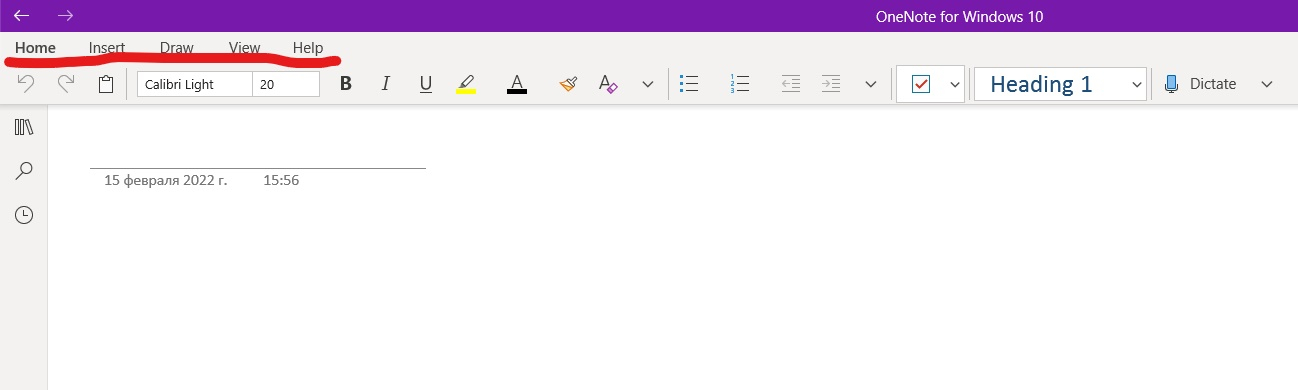Open the Home tab

point(35,48)
